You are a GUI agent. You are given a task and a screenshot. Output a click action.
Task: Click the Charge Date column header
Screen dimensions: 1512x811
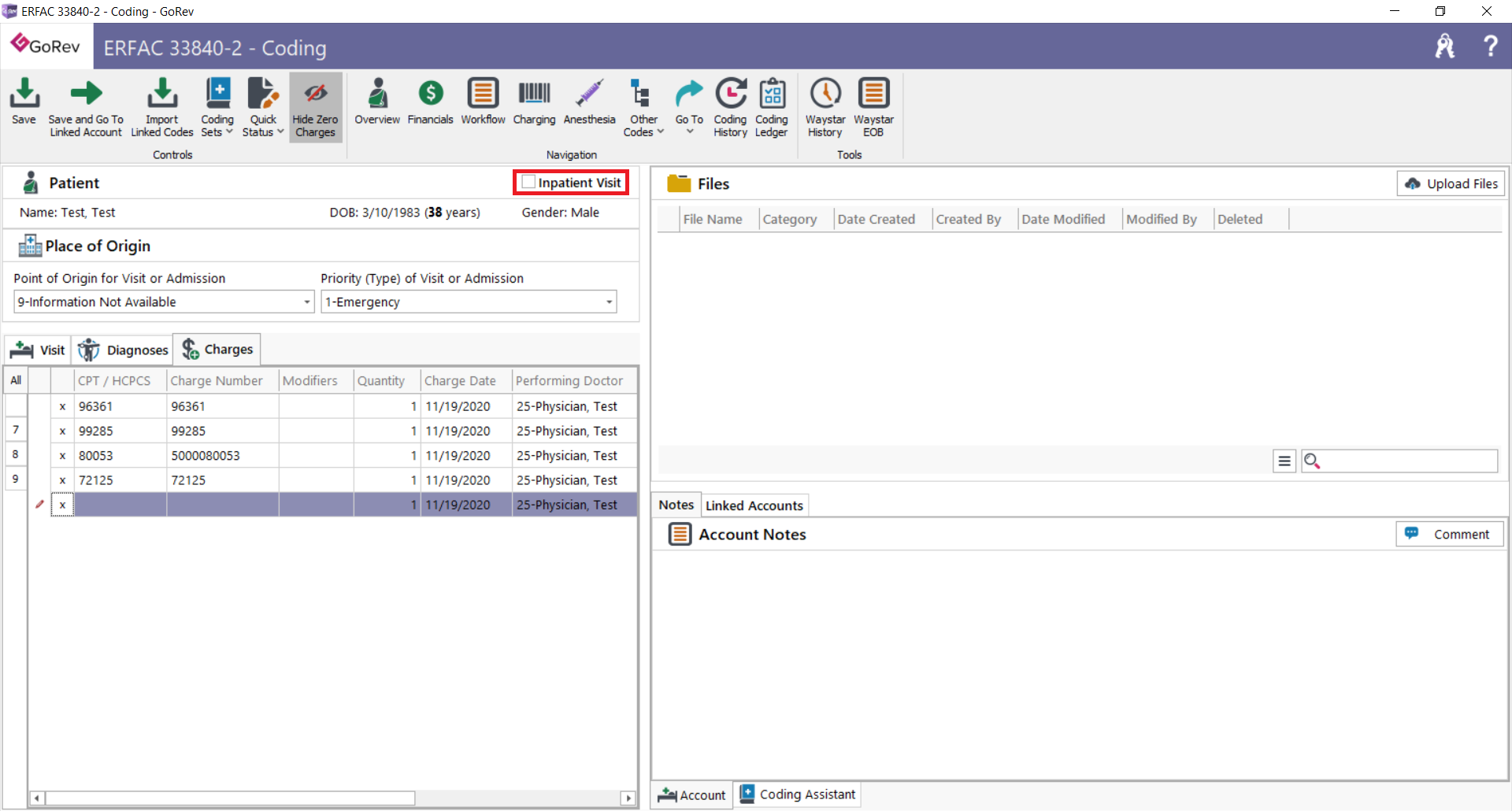(466, 380)
